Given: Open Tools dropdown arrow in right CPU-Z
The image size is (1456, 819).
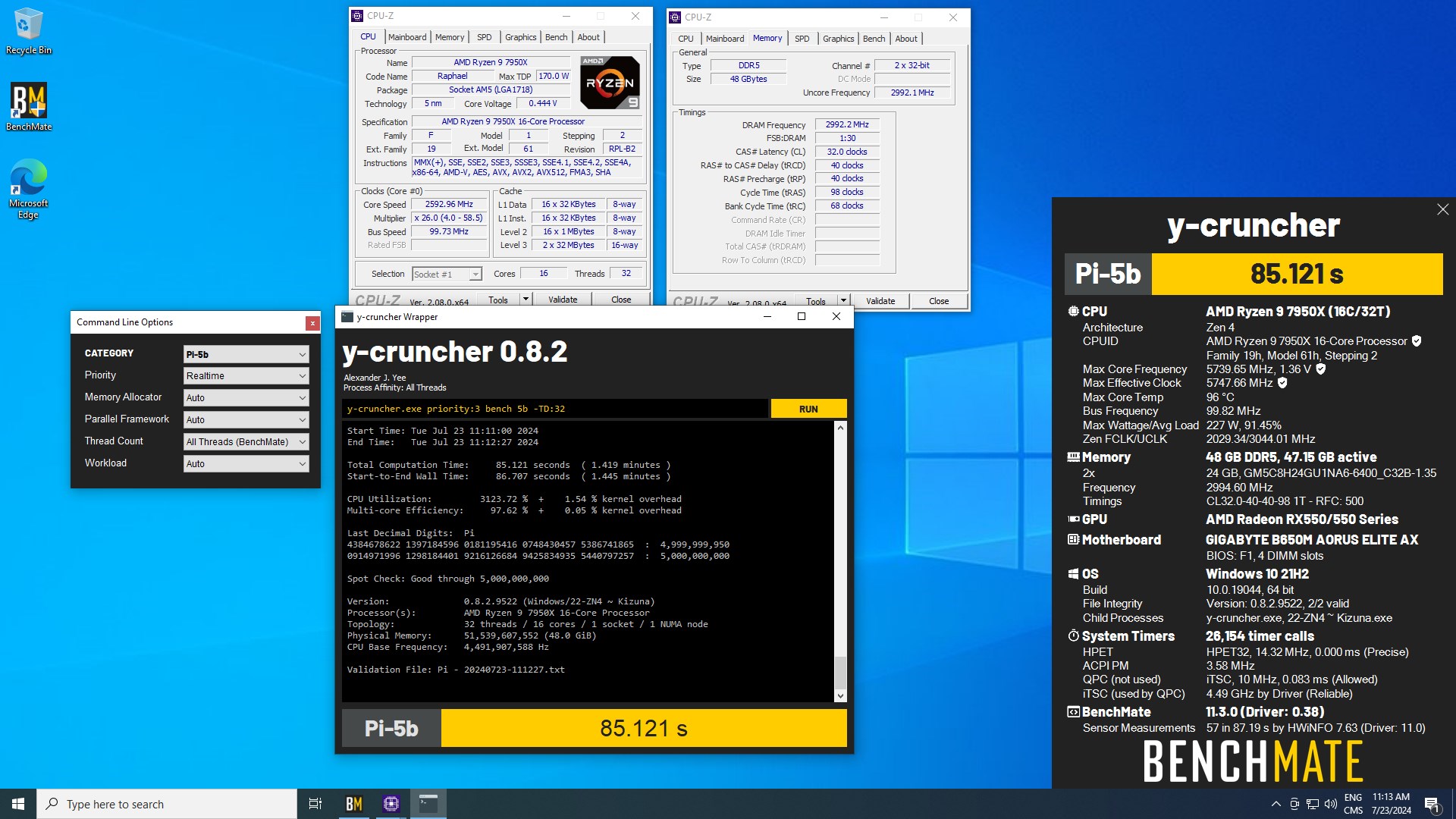Looking at the screenshot, I should (843, 301).
